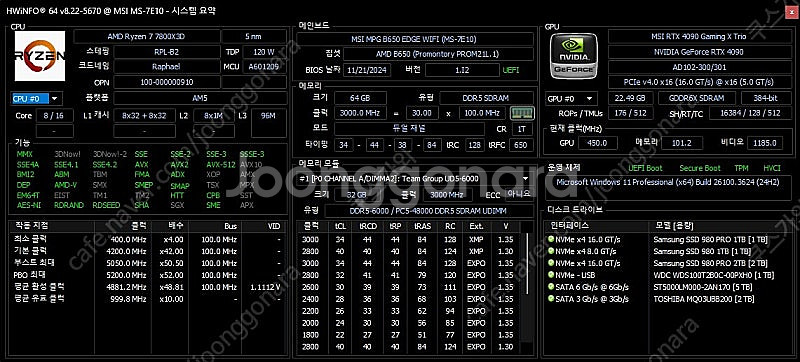The width and height of the screenshot is (800, 362).
Task: Click the 5 nm process field
Action: click(x=255, y=37)
